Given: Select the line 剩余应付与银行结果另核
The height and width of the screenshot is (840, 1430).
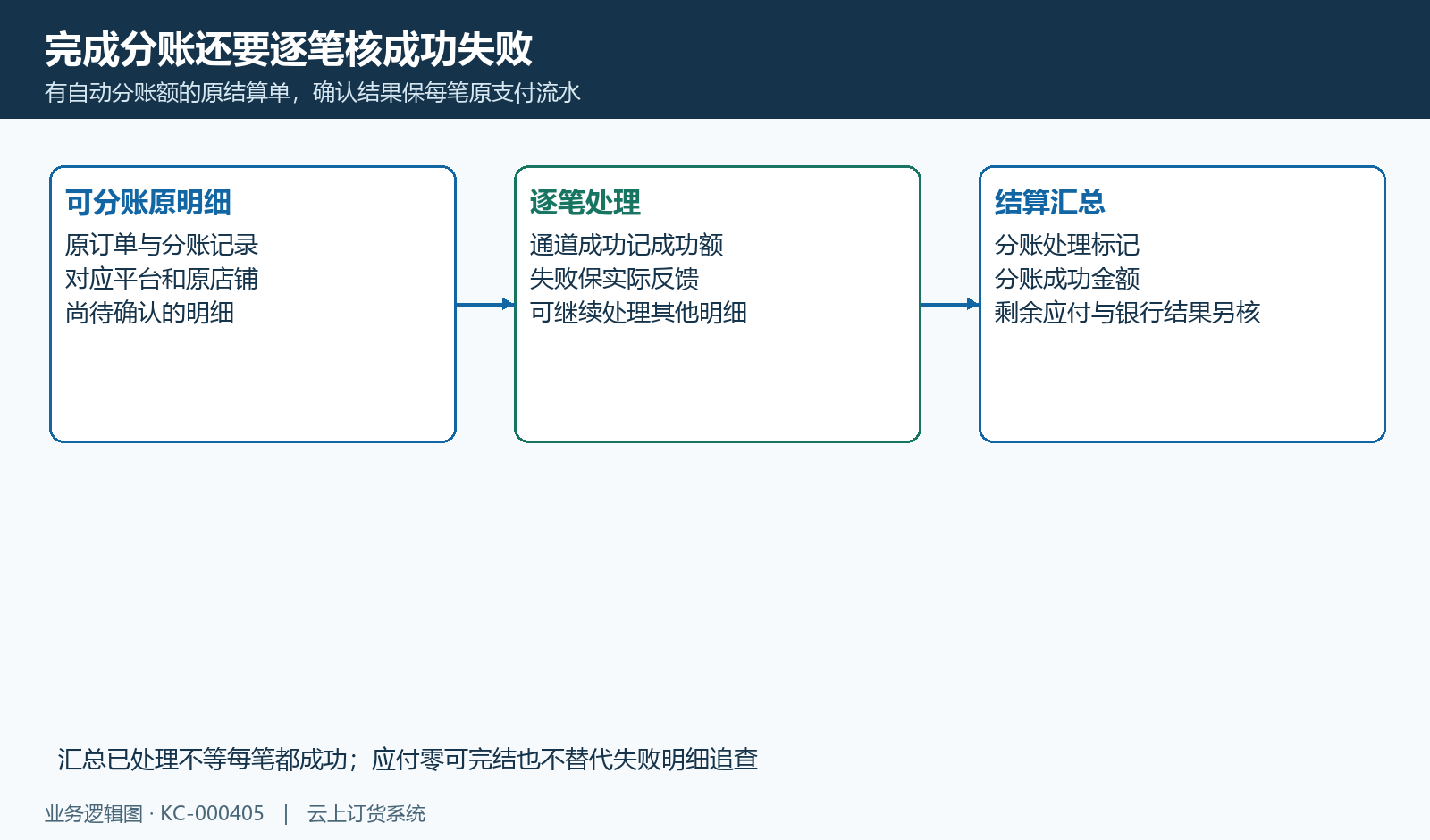Looking at the screenshot, I should pyautogui.click(x=1128, y=313).
